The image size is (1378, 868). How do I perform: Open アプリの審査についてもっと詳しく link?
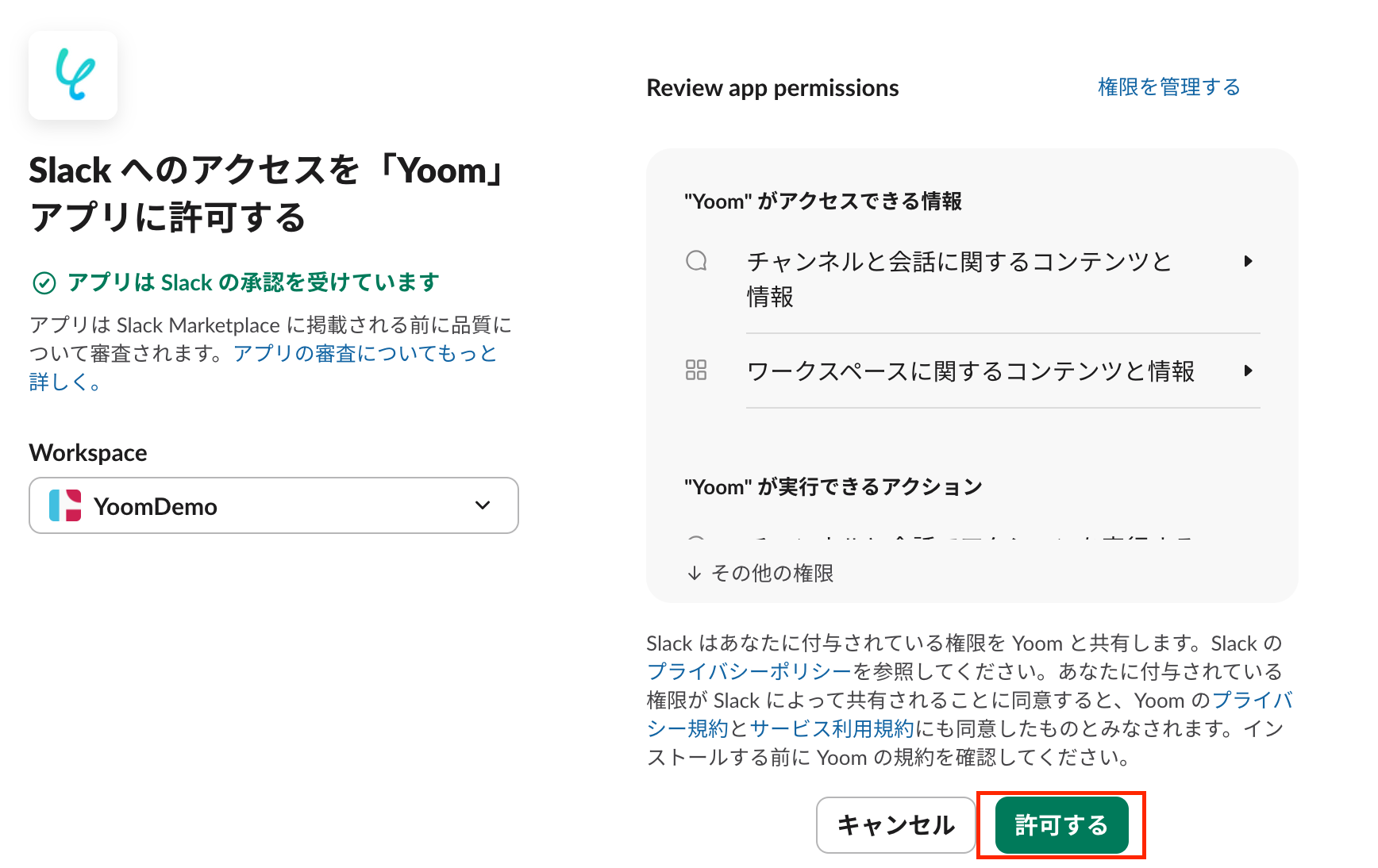coord(364,354)
